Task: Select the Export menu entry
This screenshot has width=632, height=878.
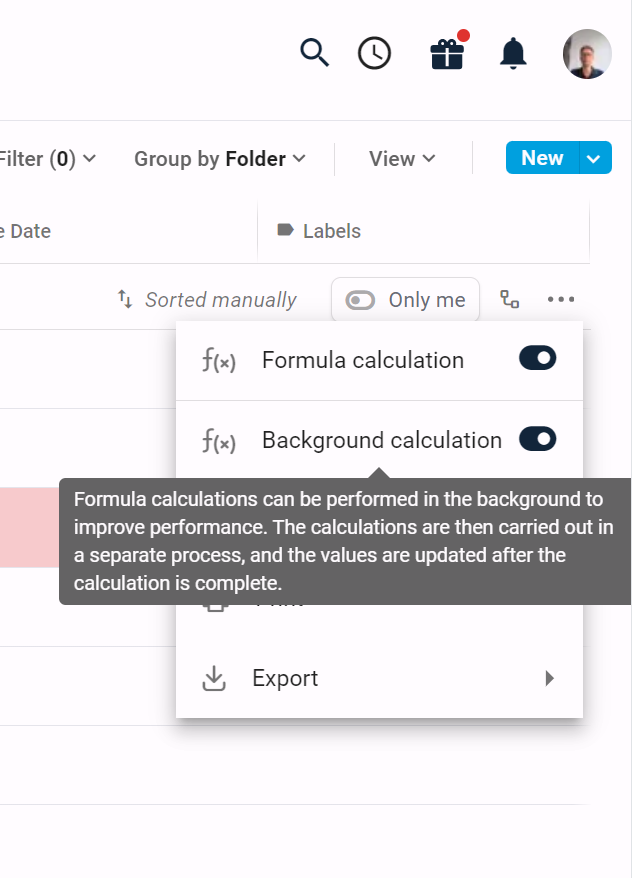Action: coord(379,678)
